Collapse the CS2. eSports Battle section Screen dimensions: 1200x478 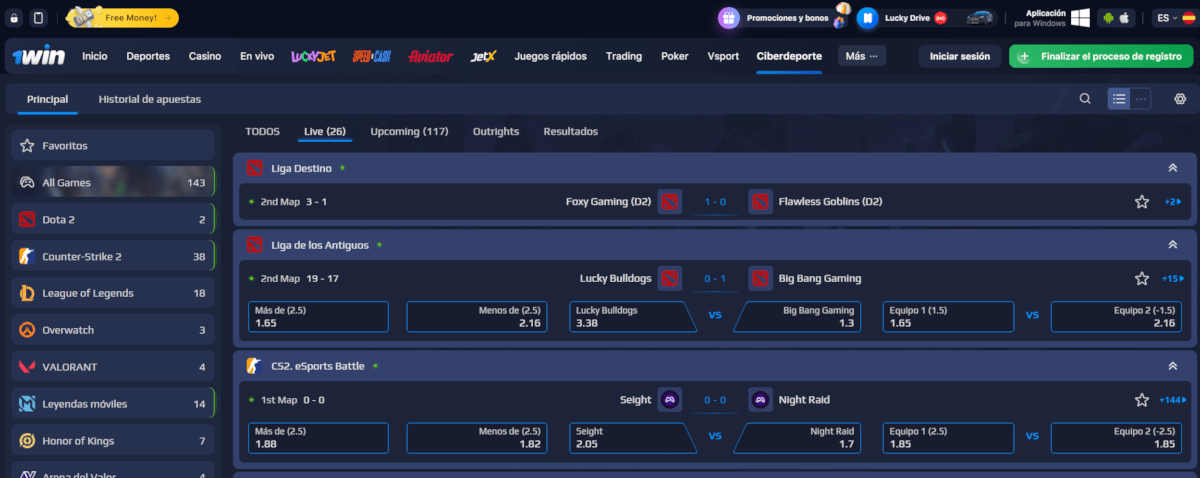pyautogui.click(x=1173, y=366)
